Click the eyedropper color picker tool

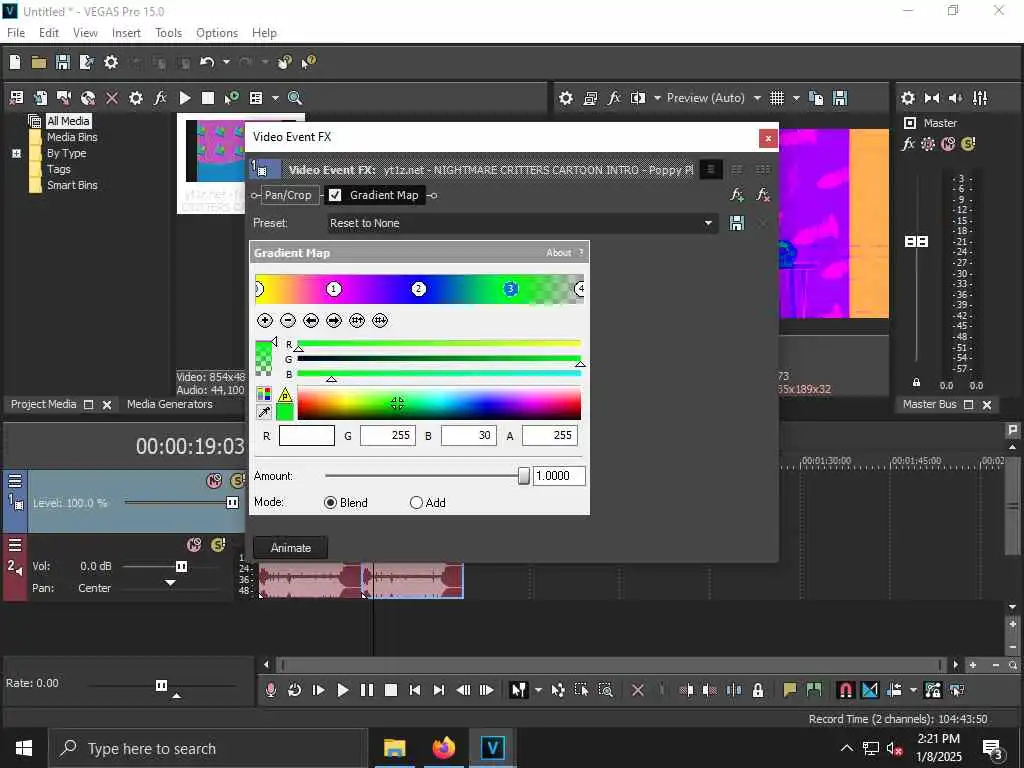click(x=264, y=411)
